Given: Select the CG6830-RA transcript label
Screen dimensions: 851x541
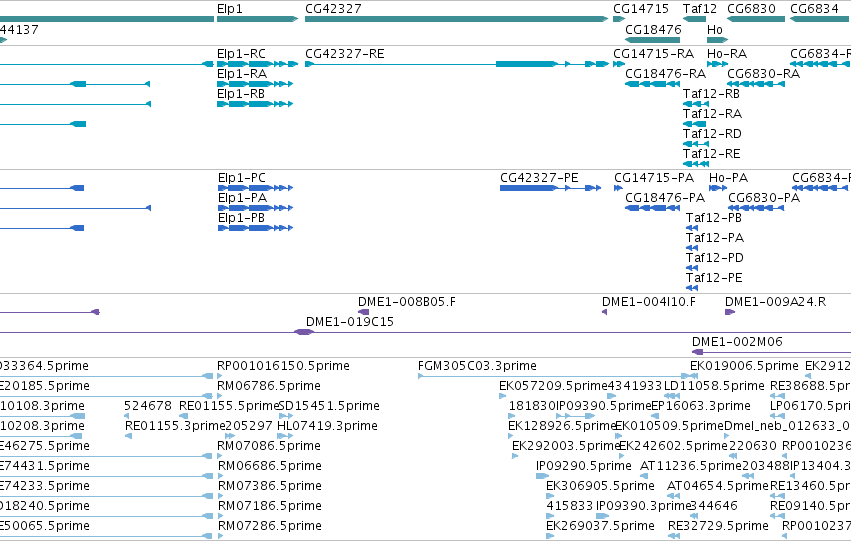Looking at the screenshot, I should tap(764, 74).
